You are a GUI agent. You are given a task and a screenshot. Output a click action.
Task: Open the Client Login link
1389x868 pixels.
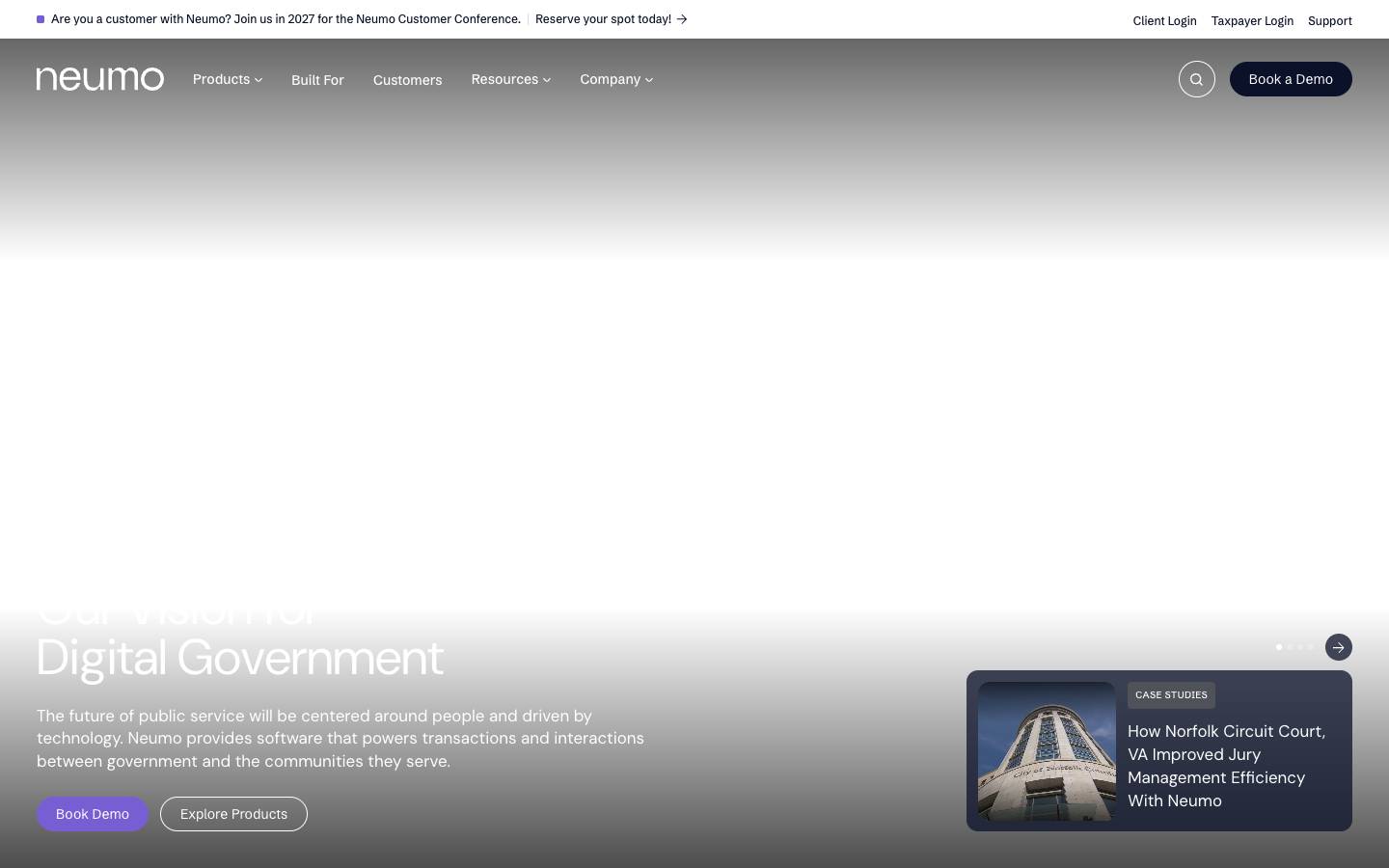click(1164, 20)
